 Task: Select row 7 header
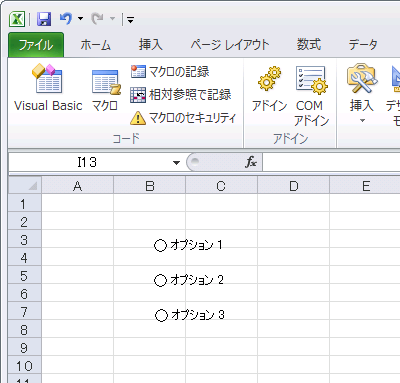(25, 311)
